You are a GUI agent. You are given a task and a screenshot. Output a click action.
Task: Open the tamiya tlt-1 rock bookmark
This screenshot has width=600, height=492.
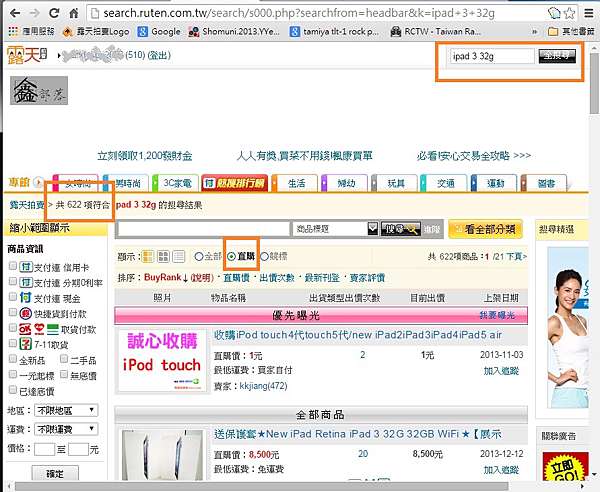click(x=334, y=31)
